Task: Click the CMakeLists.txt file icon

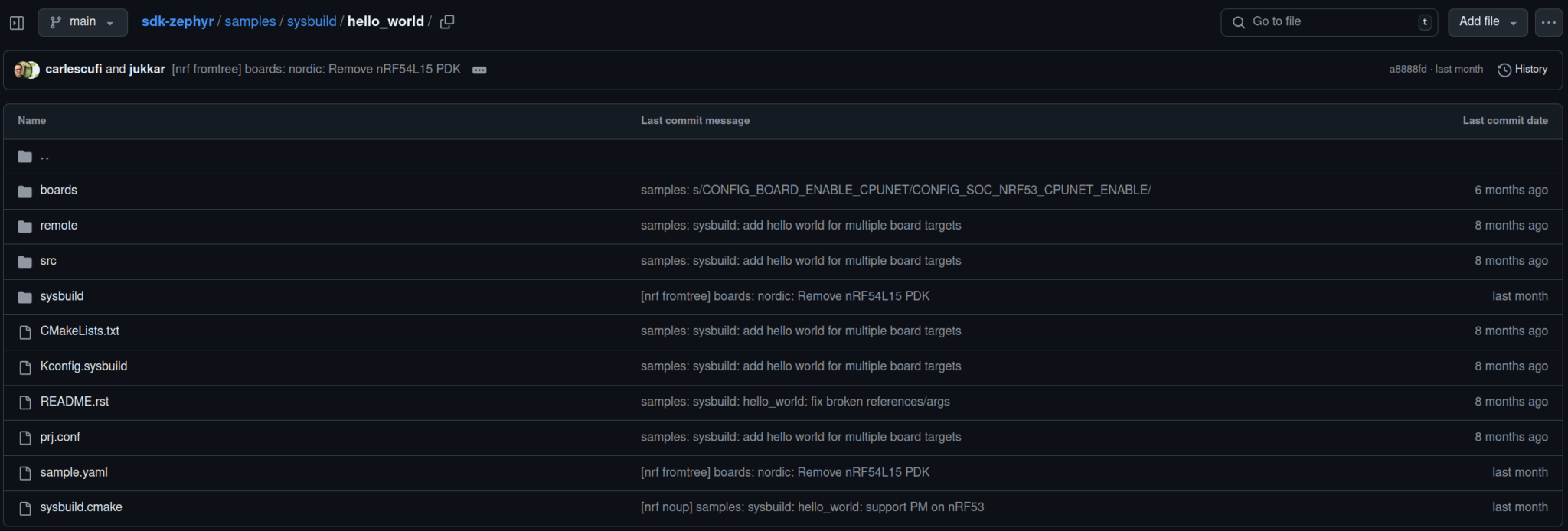Action: (x=25, y=332)
